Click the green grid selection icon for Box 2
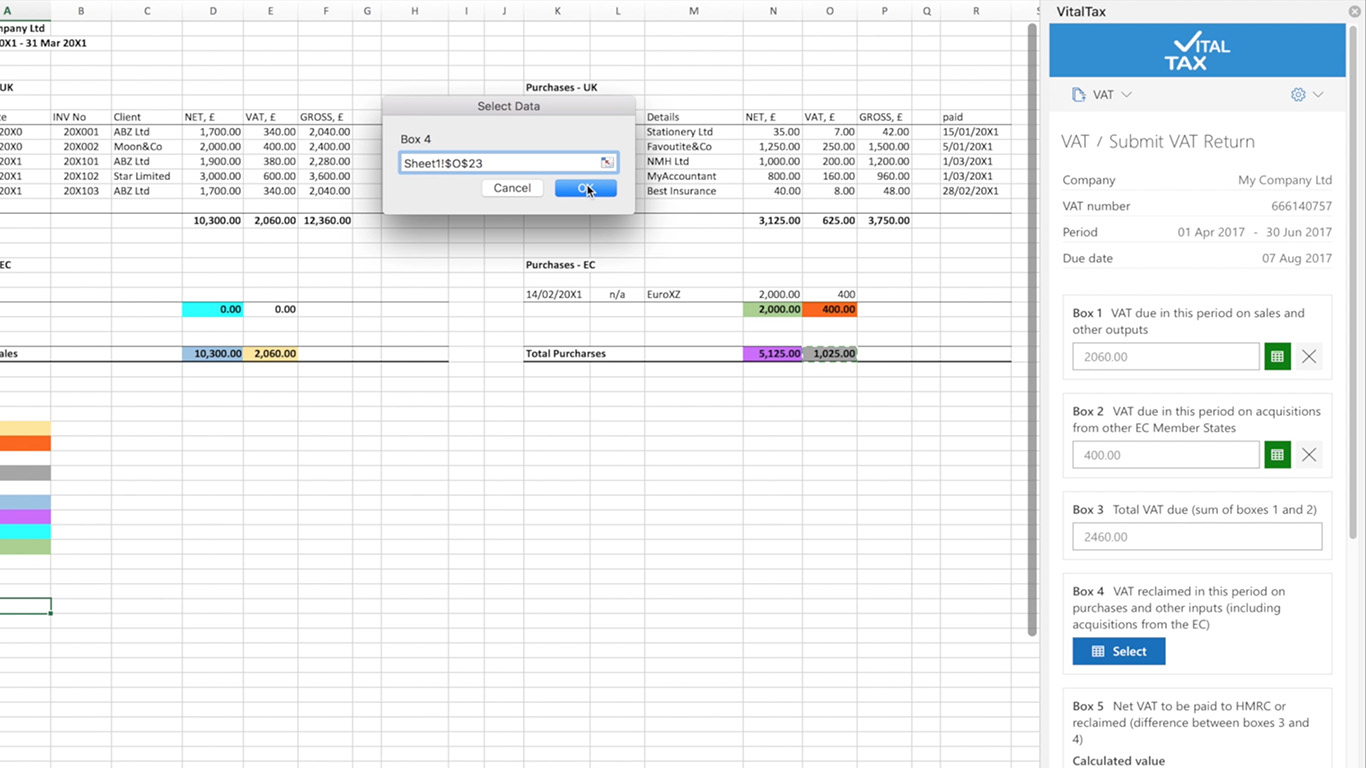Viewport: 1366px width, 768px height. (1277, 455)
